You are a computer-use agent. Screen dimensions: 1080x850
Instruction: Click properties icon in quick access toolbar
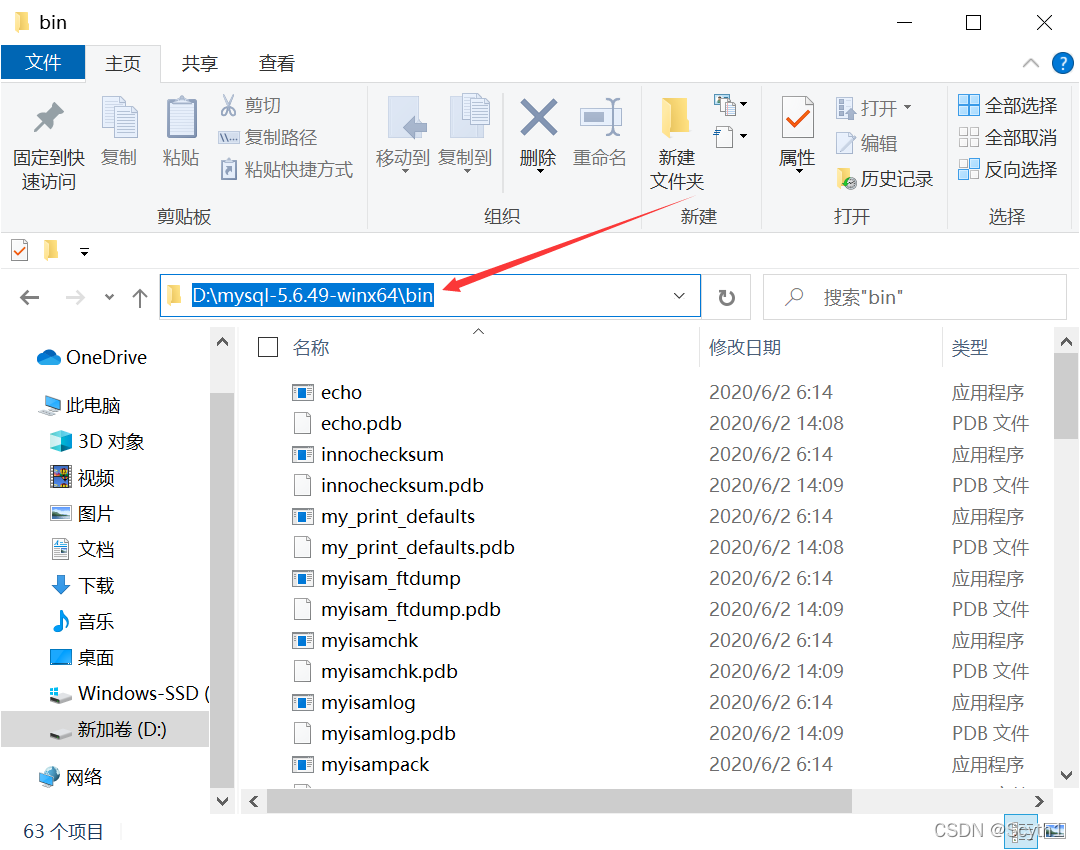tap(20, 250)
